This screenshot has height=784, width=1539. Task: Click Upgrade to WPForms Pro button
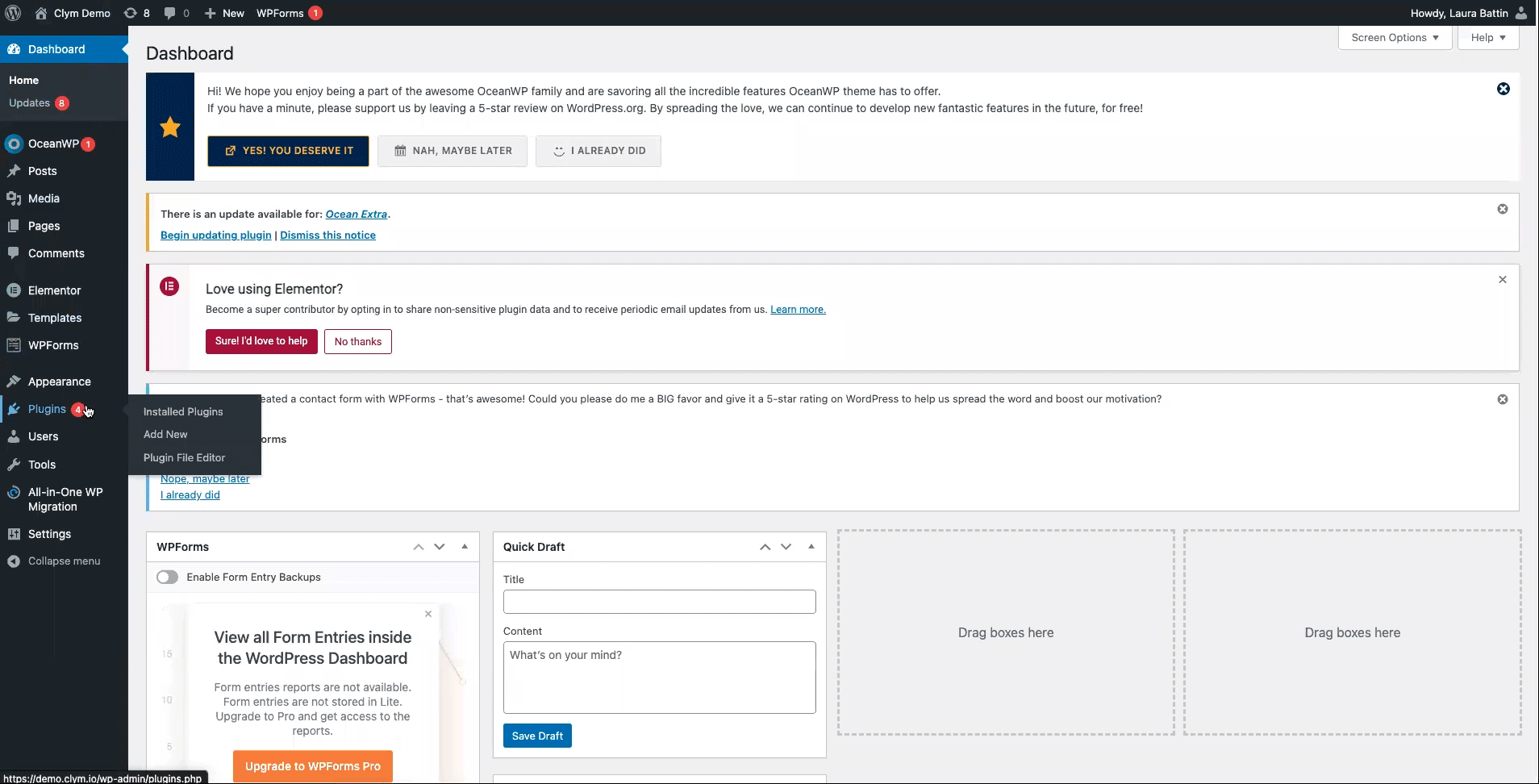click(x=313, y=766)
